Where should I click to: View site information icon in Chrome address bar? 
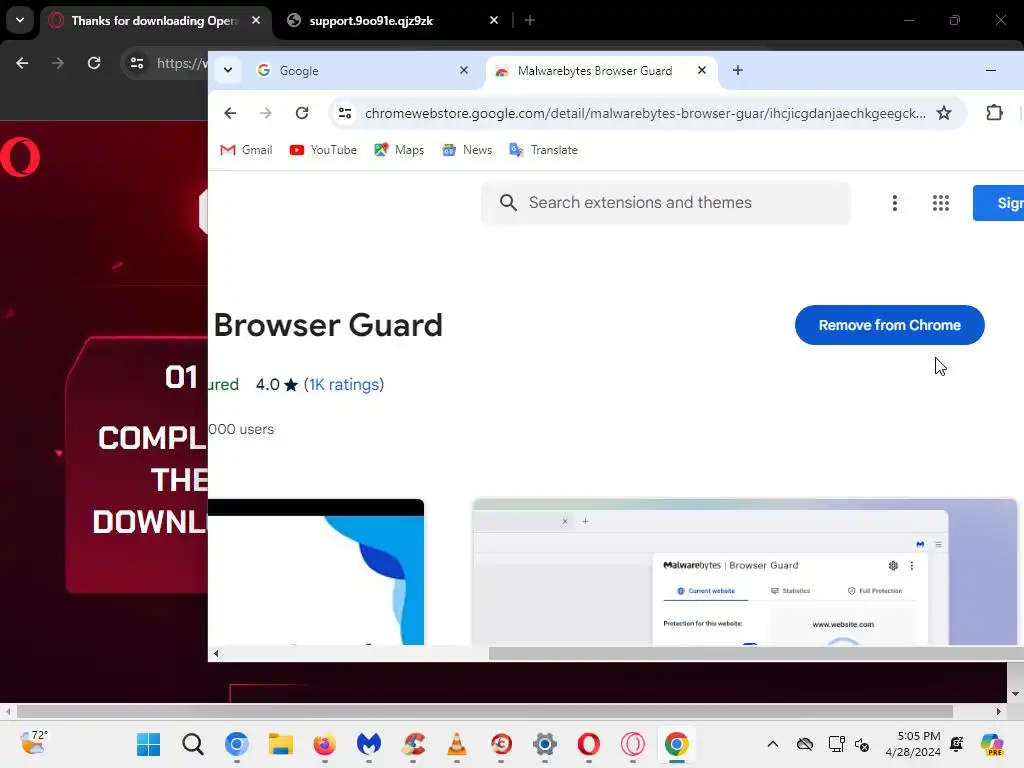pos(345,113)
